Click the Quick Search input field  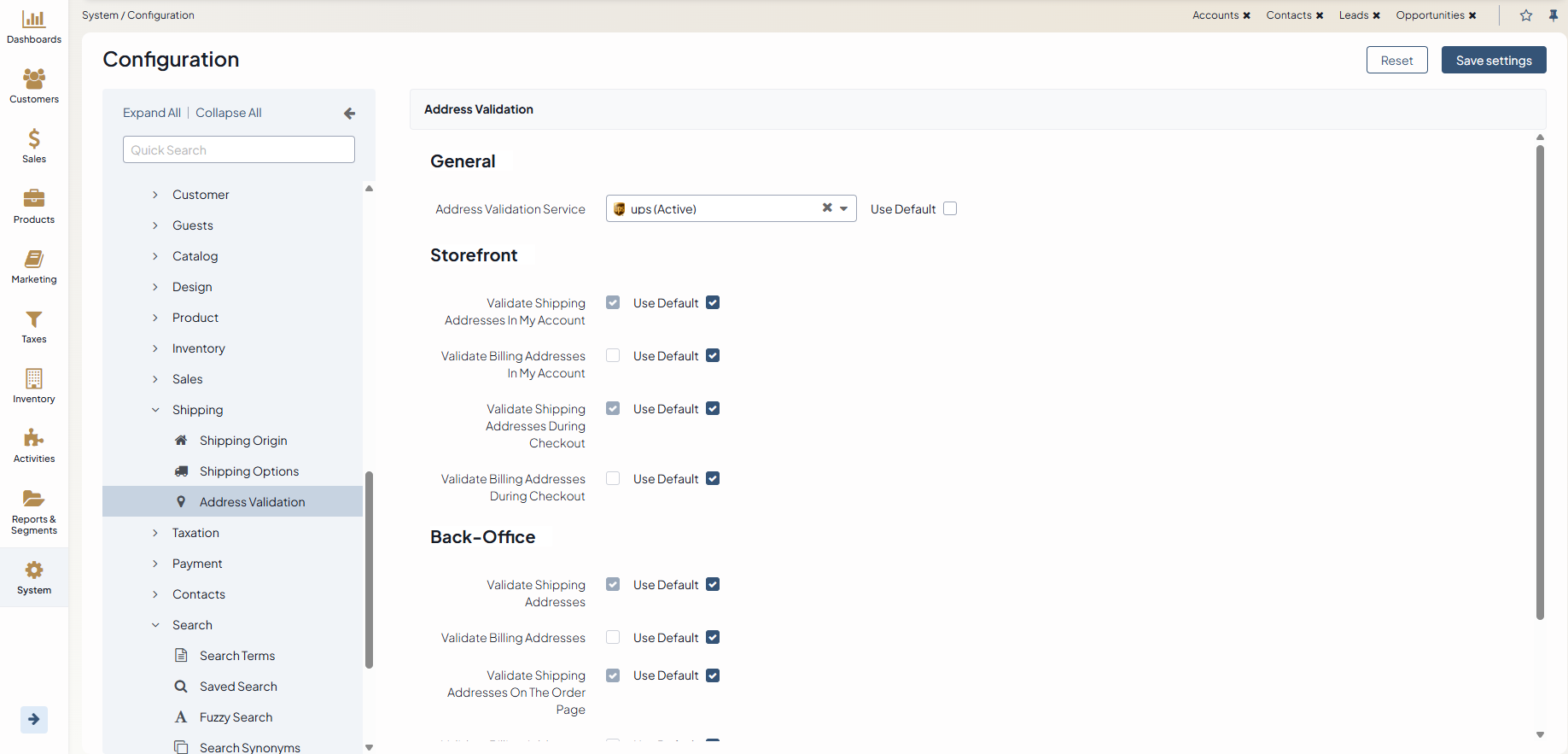click(x=238, y=150)
